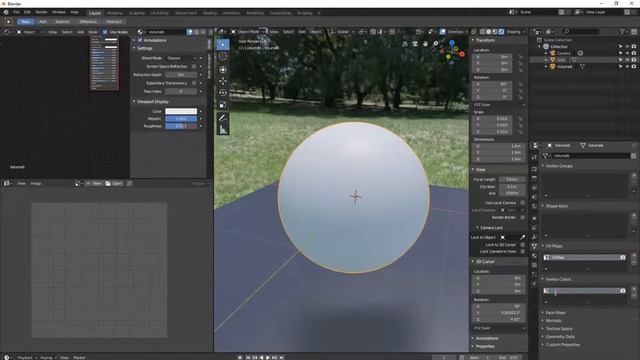Viewport: 640px width, 360px height.
Task: Select the Select Box tool in viewport toolbar
Action: [x=223, y=44]
